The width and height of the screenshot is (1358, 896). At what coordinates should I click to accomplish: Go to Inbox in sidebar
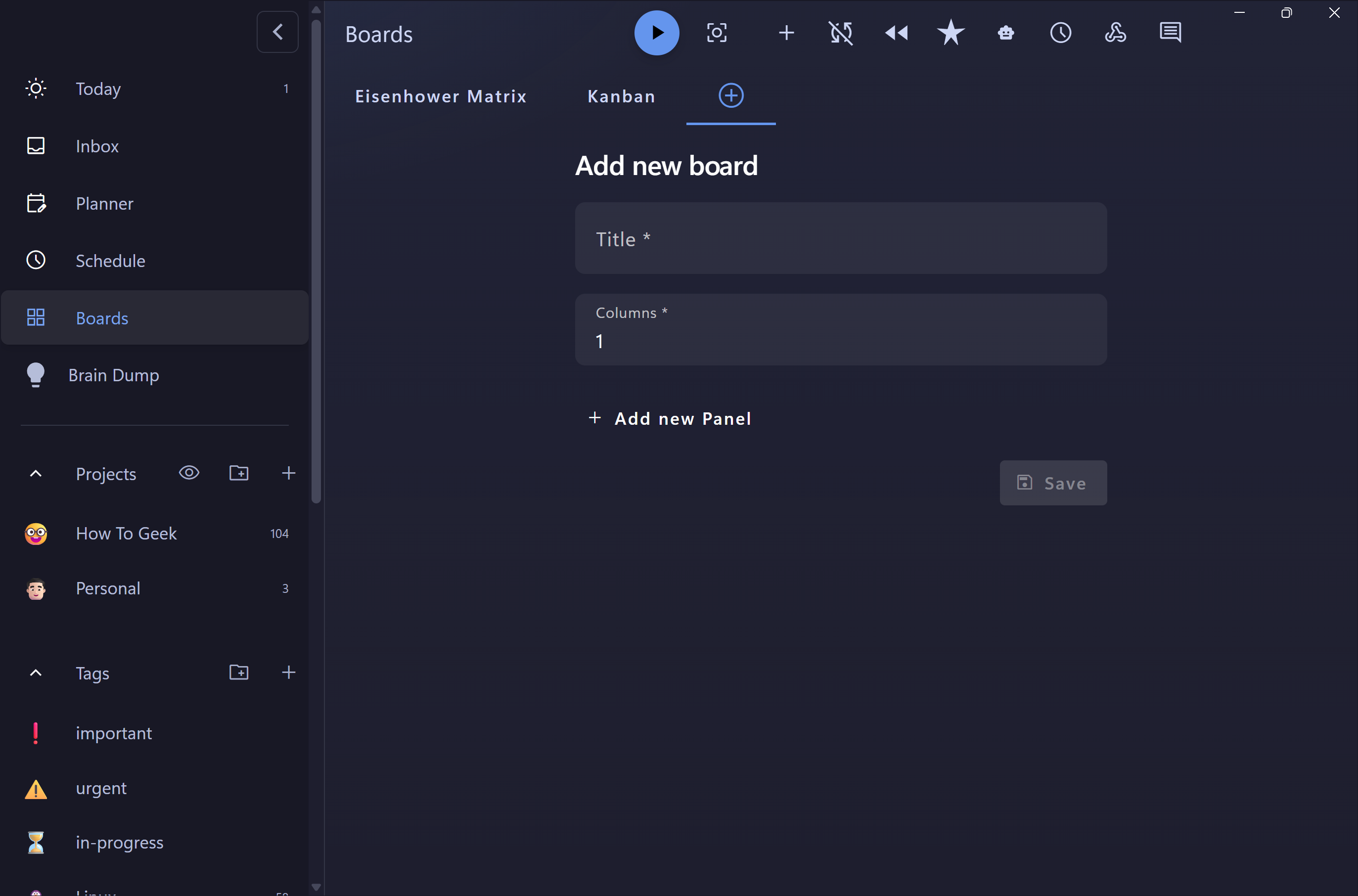155,146
